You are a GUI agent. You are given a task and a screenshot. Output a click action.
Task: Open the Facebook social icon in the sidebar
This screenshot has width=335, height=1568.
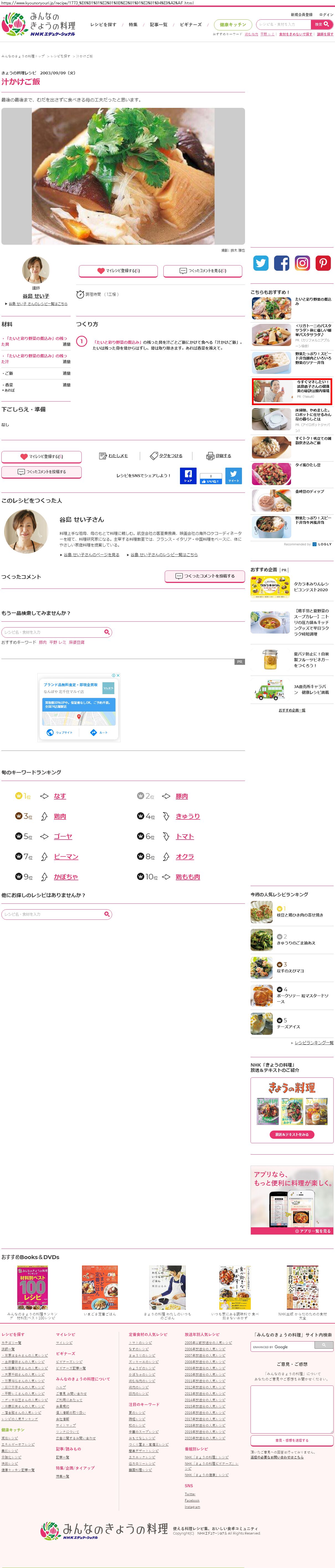coord(281,263)
